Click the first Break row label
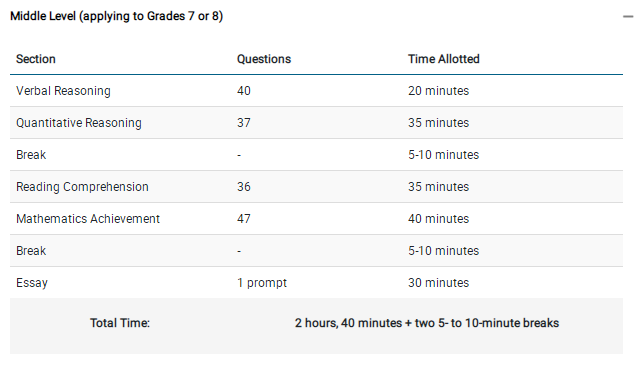The width and height of the screenshot is (644, 372). pos(31,155)
